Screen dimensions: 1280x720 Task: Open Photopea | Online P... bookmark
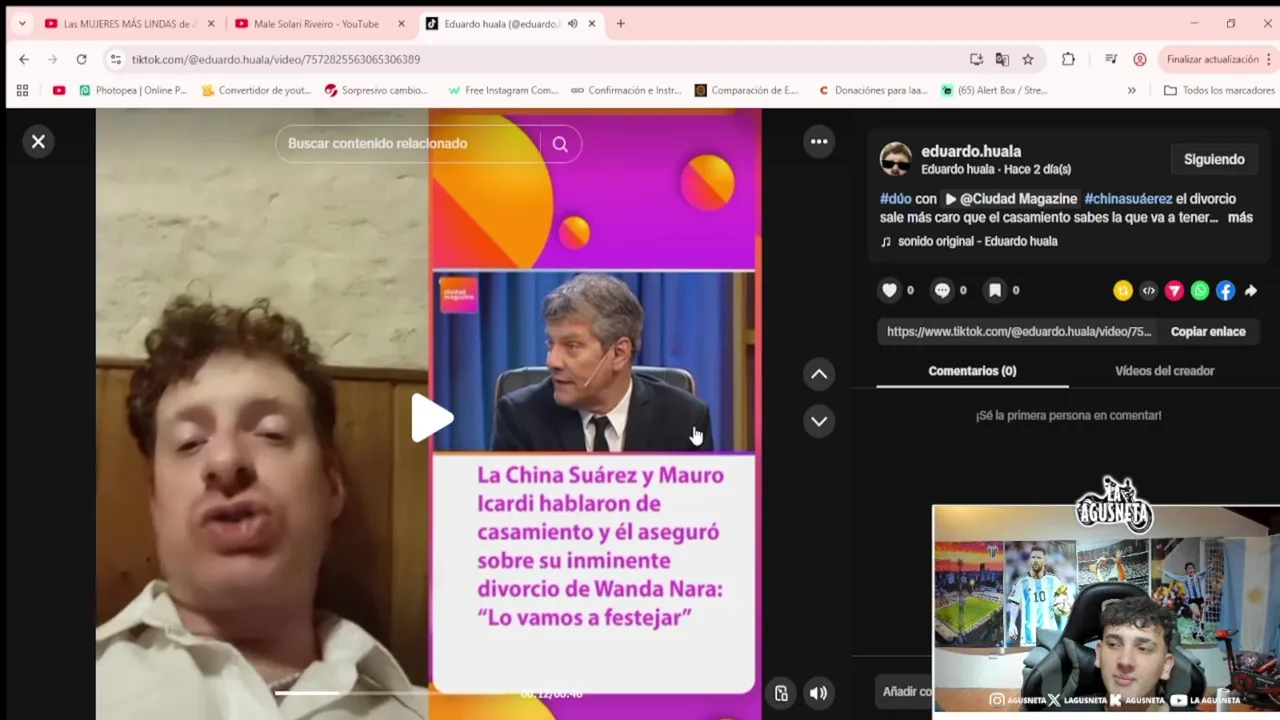tap(133, 90)
